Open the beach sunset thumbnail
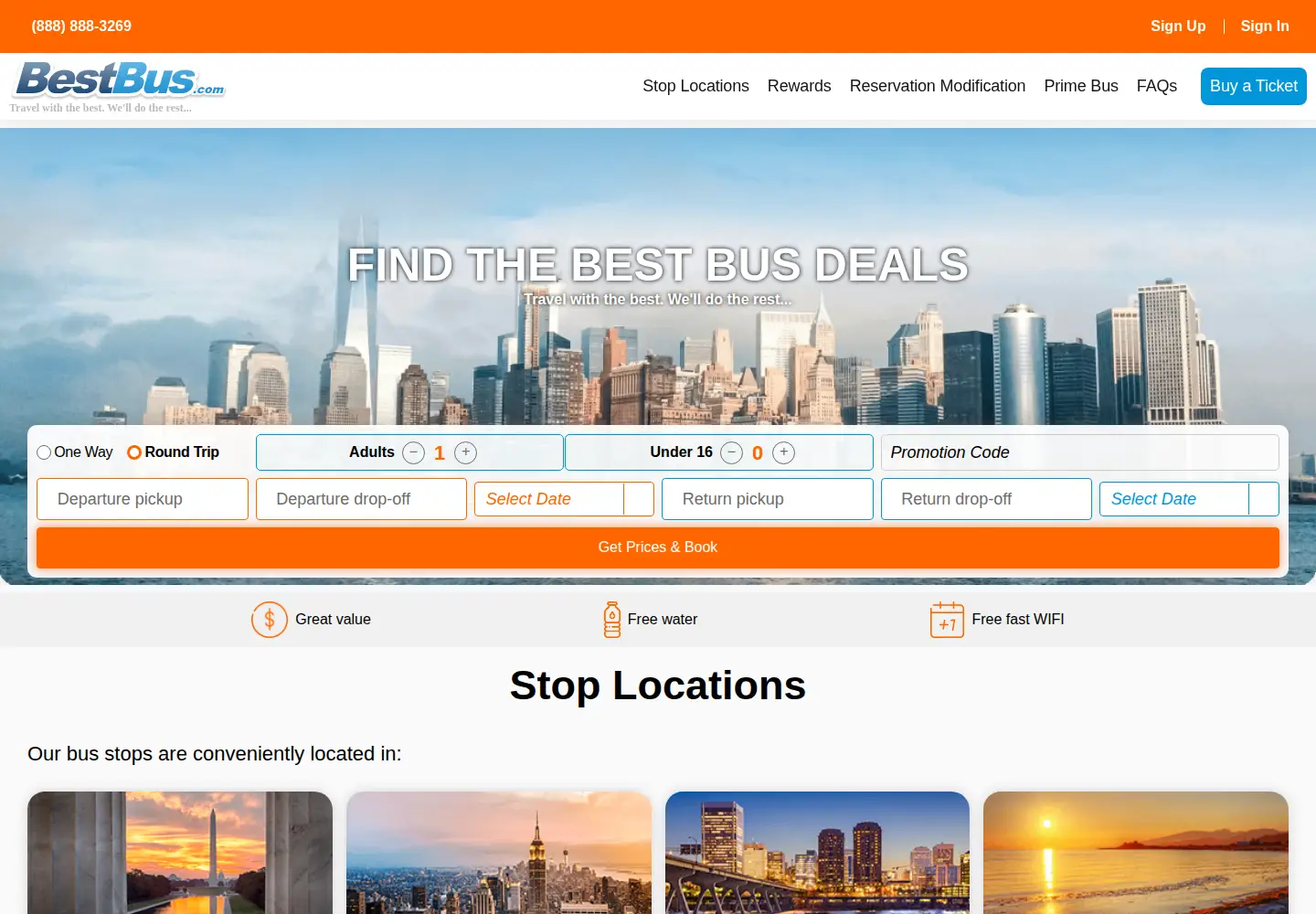The height and width of the screenshot is (914, 1316). (1136, 853)
